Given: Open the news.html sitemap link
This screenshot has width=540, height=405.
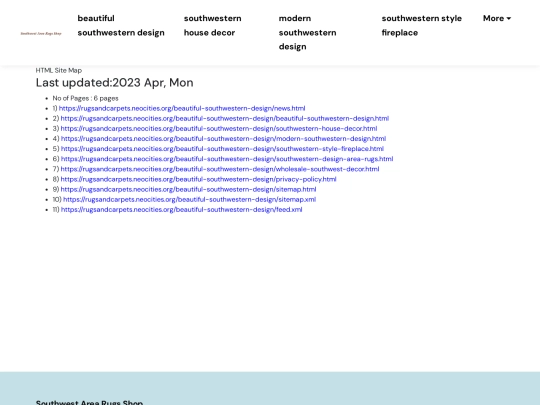Looking at the screenshot, I should (182, 108).
